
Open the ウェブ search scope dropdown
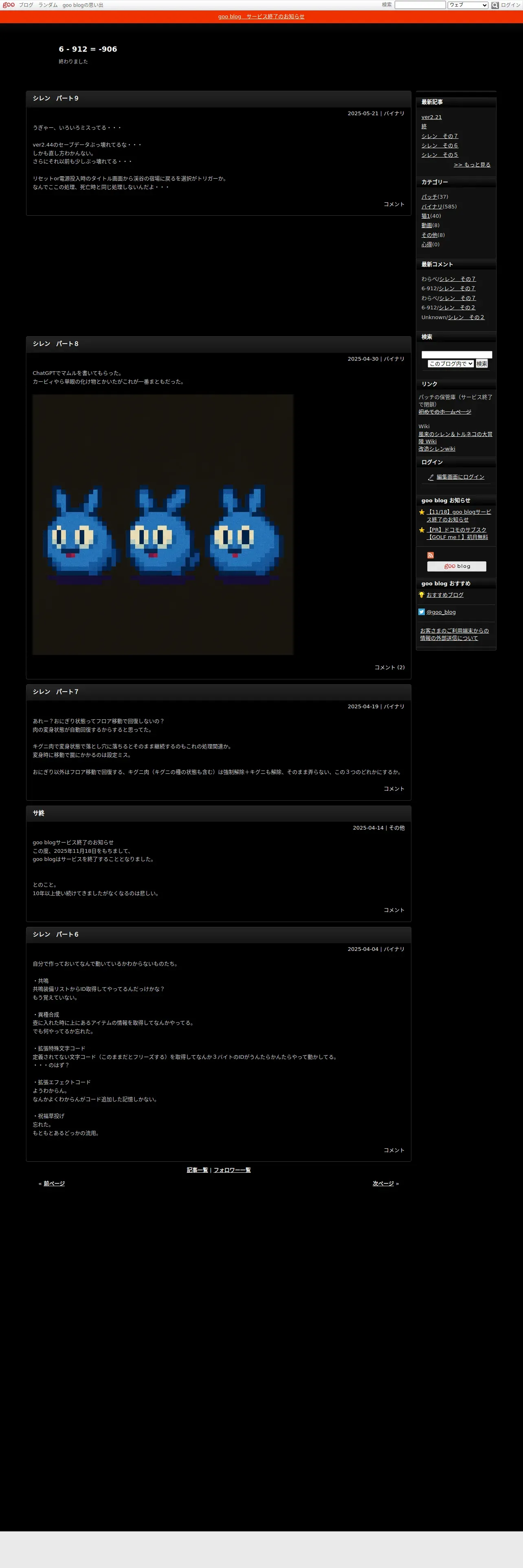click(x=468, y=5)
